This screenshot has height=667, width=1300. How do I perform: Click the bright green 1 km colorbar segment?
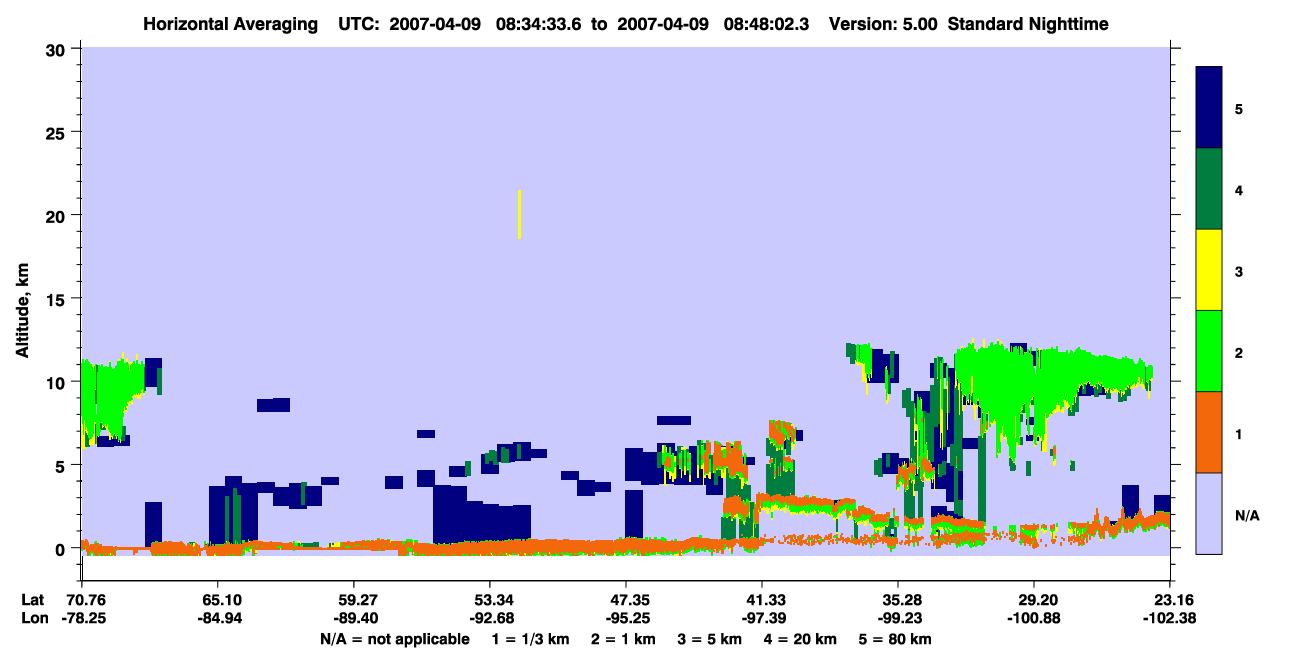click(1209, 351)
